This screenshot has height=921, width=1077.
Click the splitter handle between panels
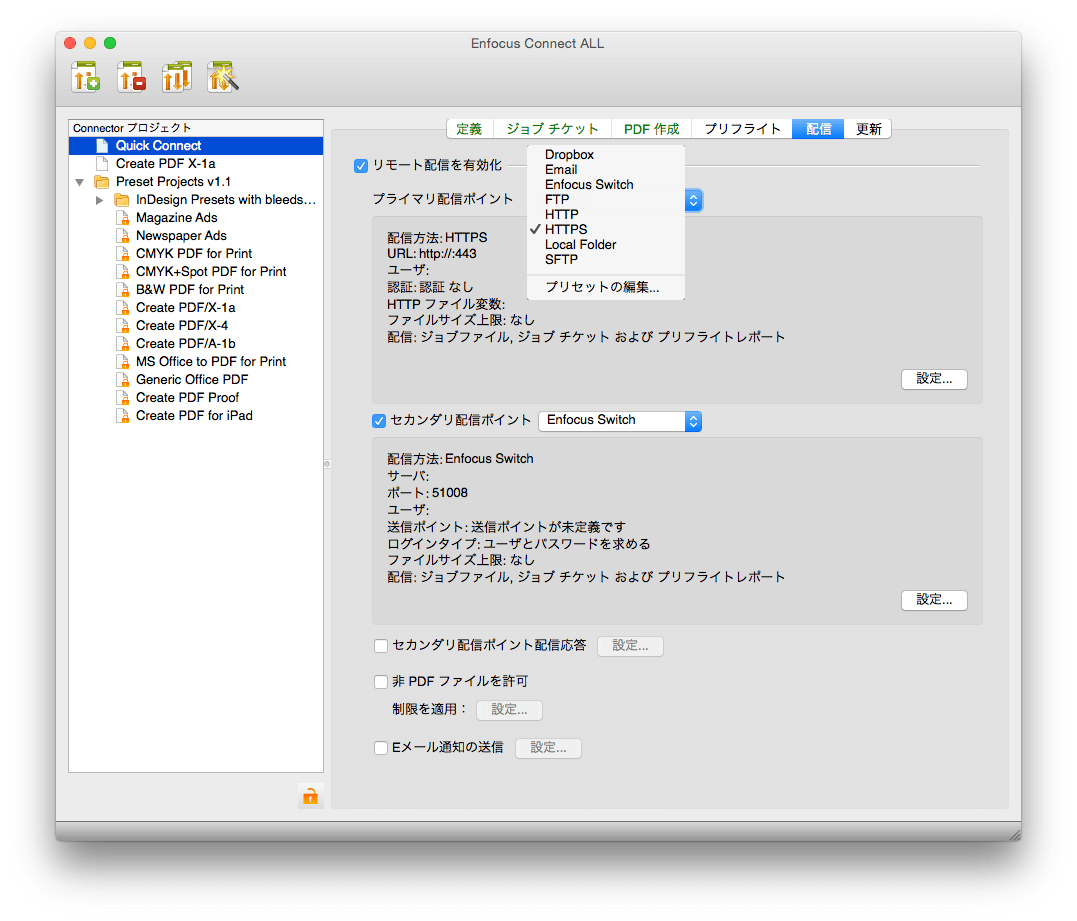click(327, 464)
